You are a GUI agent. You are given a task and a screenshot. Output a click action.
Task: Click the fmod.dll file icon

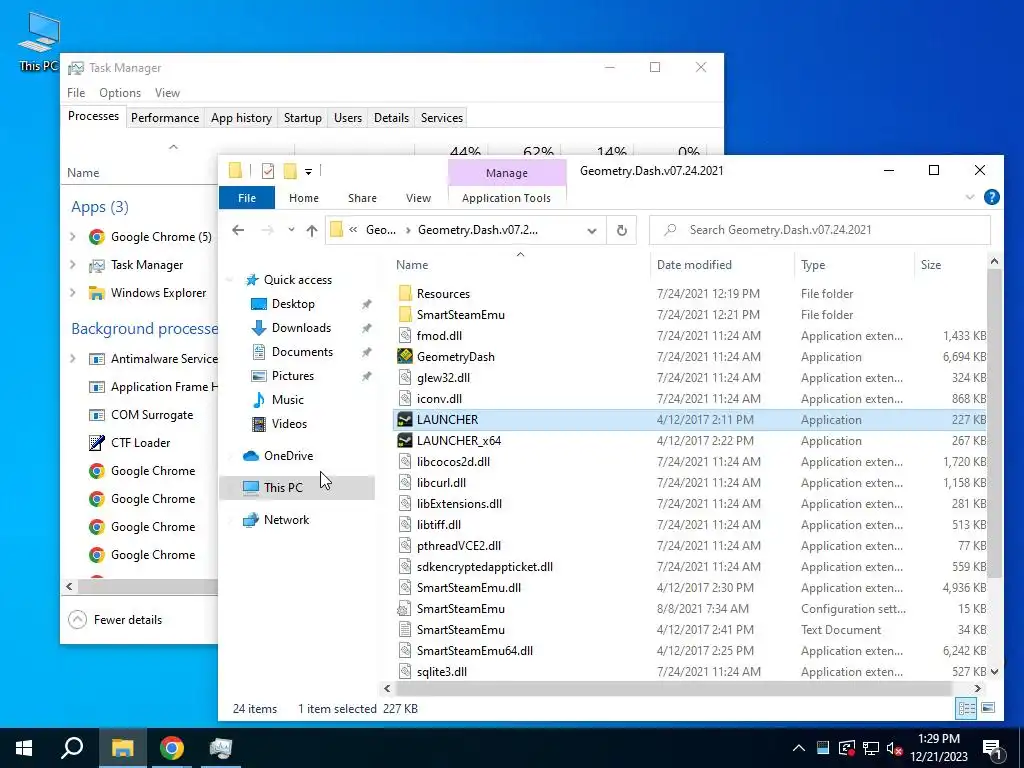click(x=405, y=336)
